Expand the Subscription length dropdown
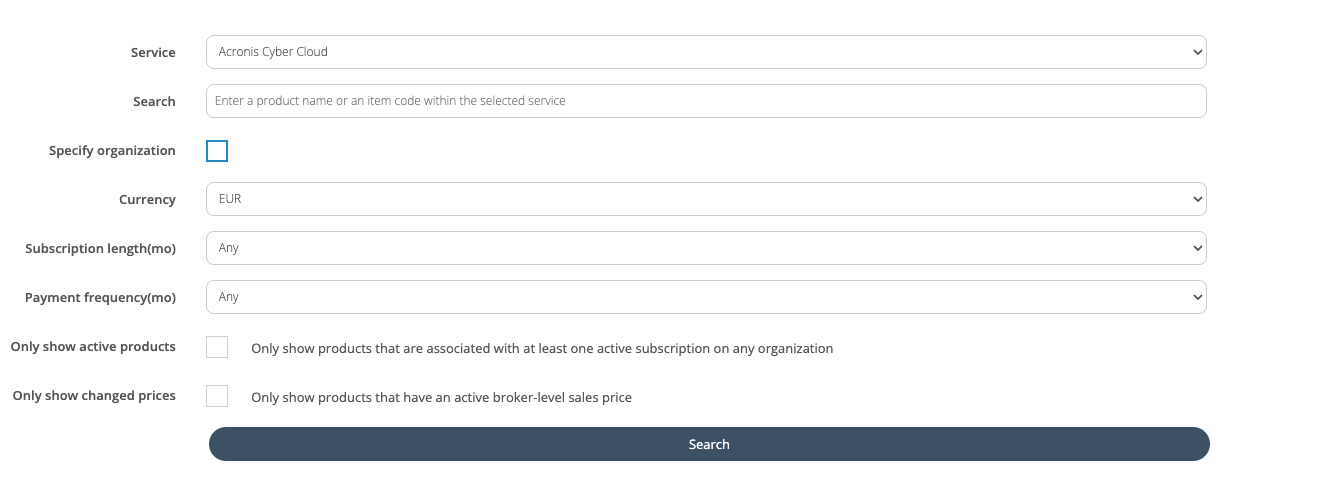 pos(705,248)
